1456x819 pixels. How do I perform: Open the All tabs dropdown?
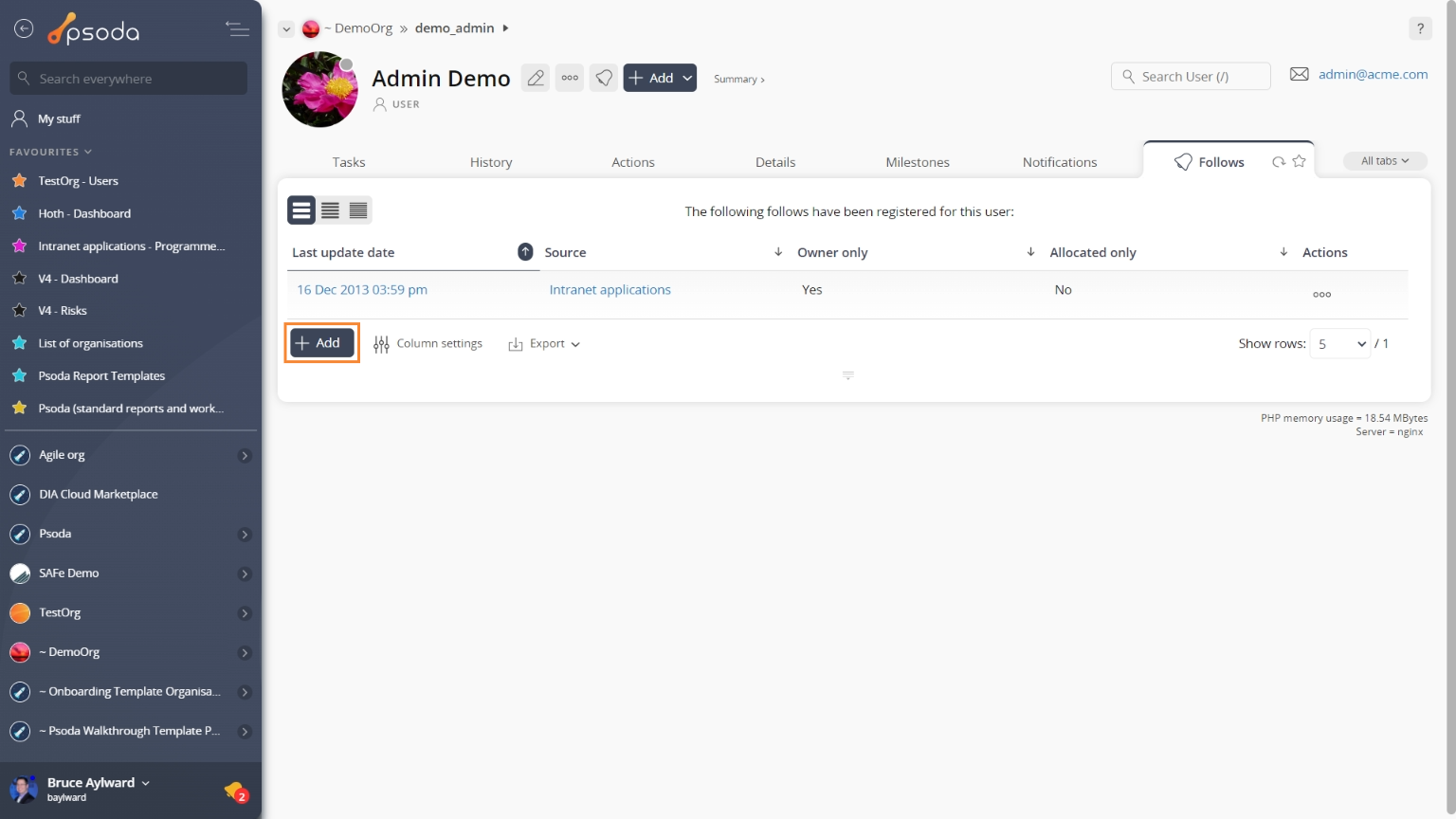click(1385, 161)
